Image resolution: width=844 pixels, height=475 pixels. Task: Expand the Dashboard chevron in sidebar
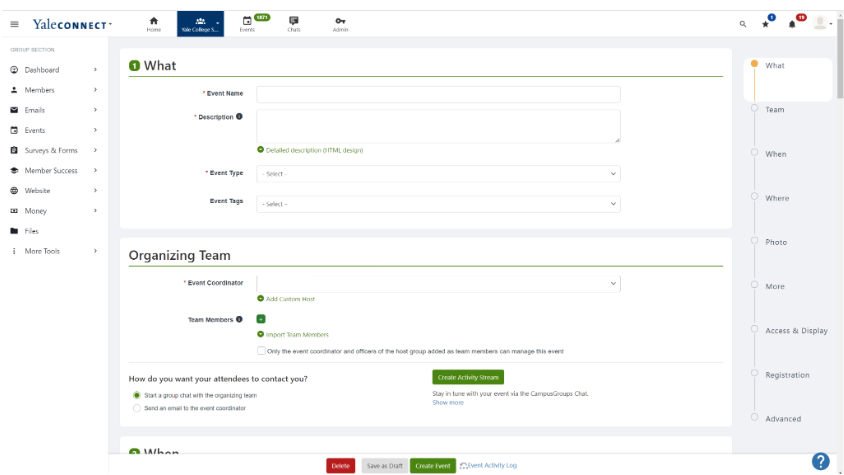pos(95,70)
